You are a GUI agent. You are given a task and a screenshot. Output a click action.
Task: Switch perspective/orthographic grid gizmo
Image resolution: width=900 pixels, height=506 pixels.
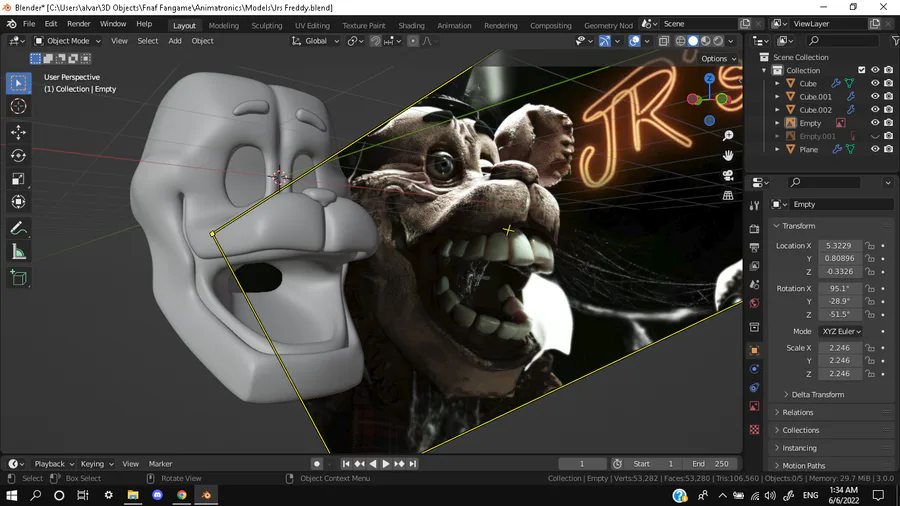[x=728, y=195]
